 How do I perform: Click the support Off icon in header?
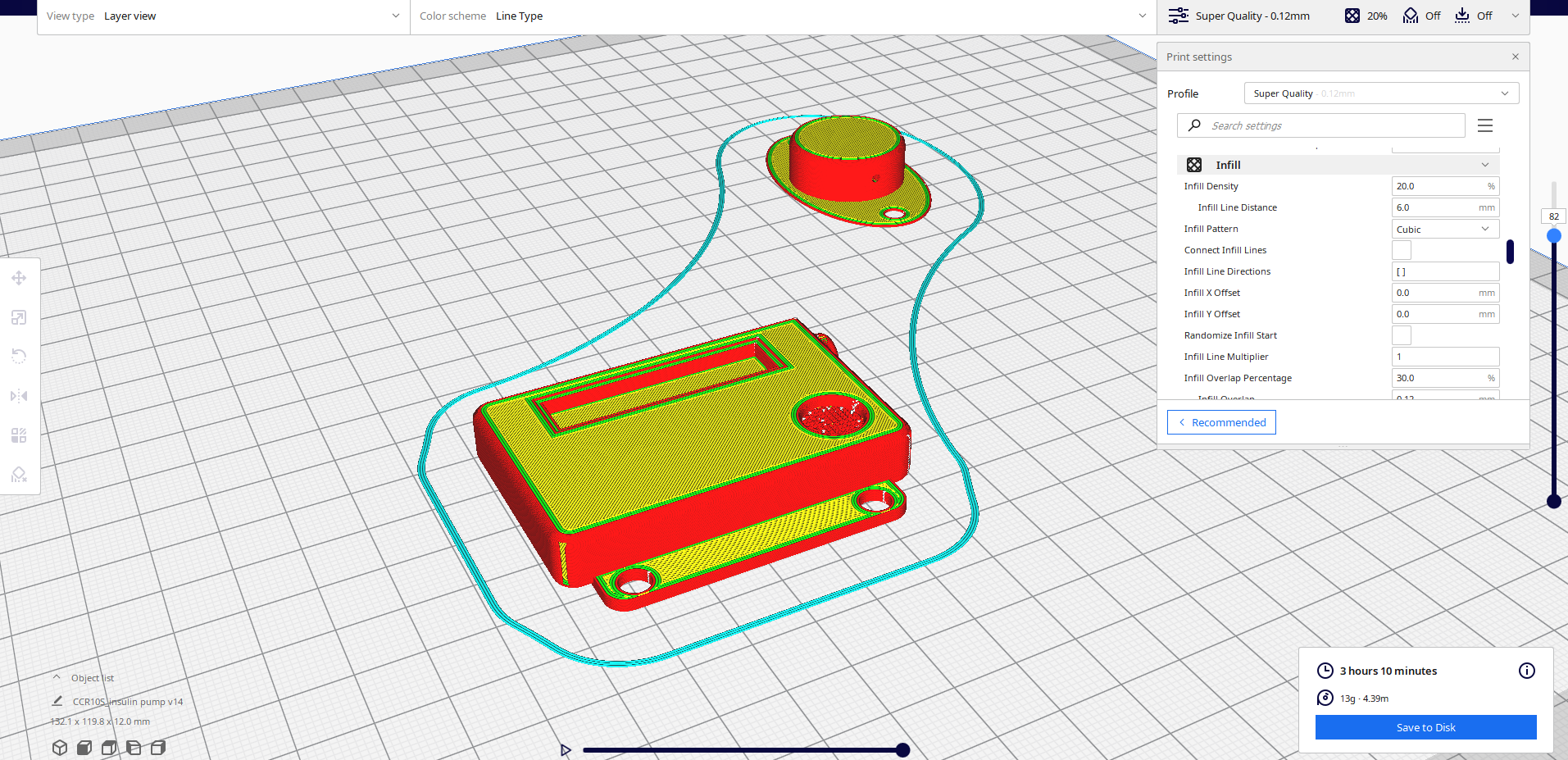pyautogui.click(x=1411, y=16)
